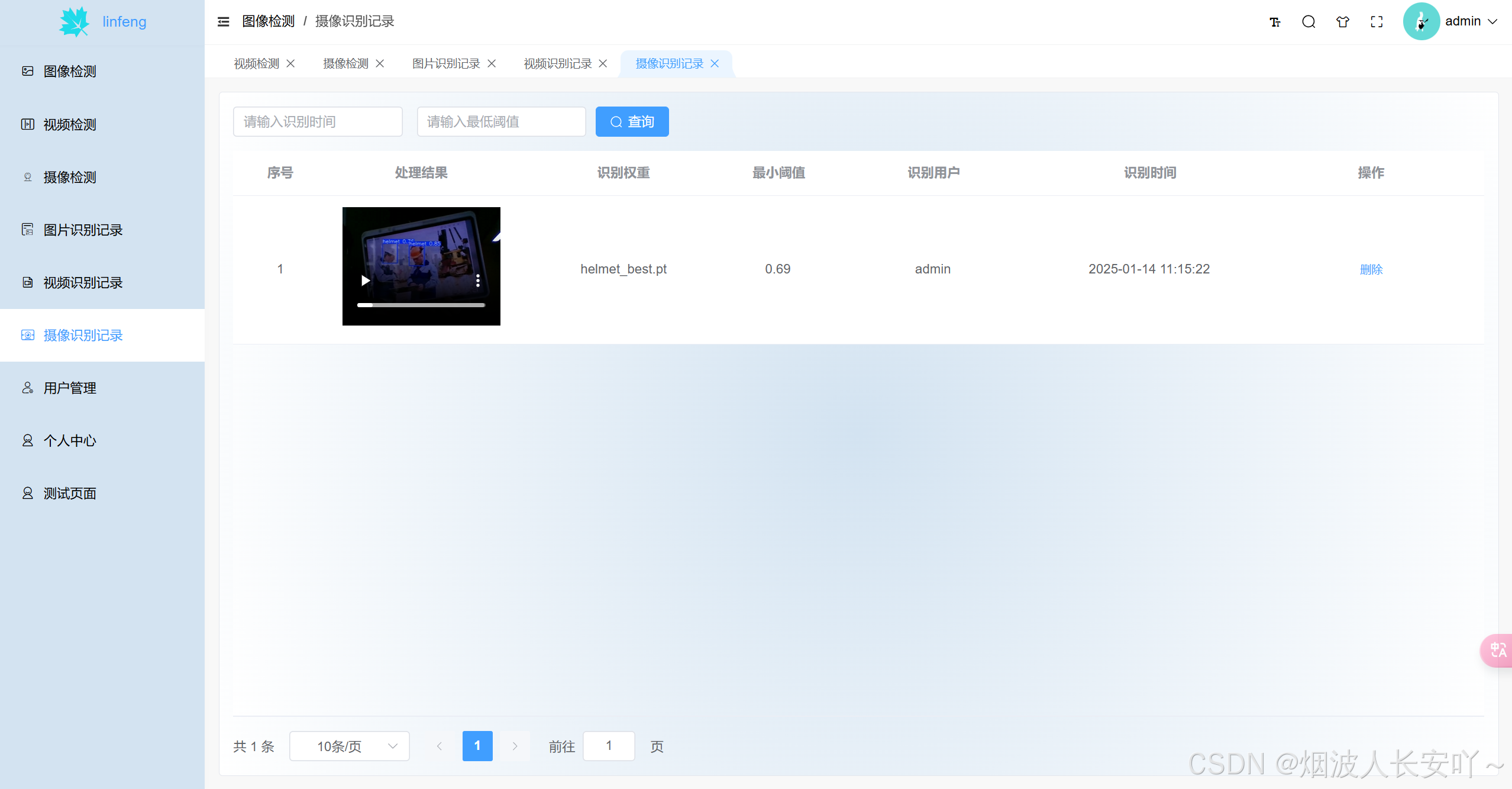Open 个人中心 in the sidebar menu

(102, 440)
